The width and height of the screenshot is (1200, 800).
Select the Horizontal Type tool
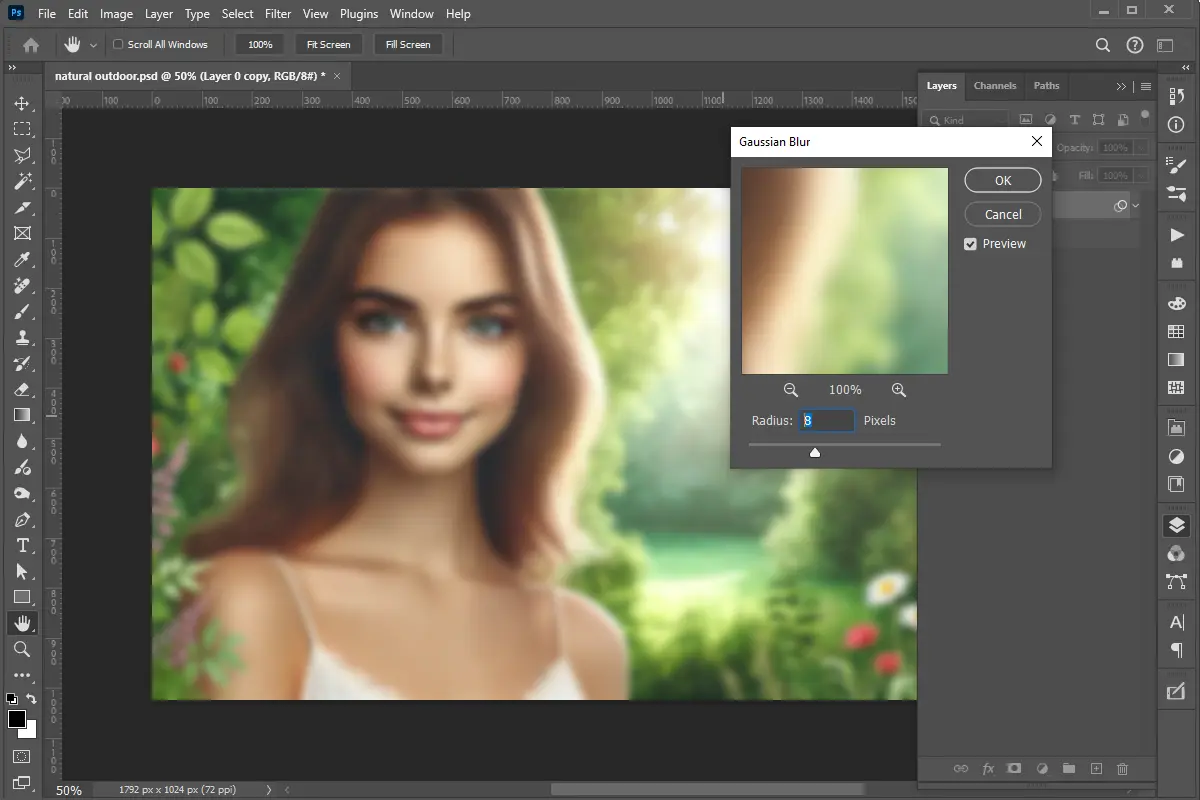(x=22, y=545)
